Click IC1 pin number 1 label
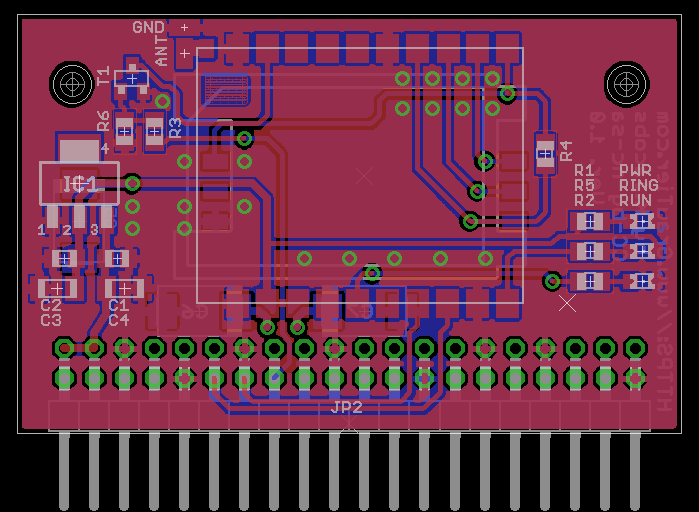The height and width of the screenshot is (512, 699). pyautogui.click(x=41, y=230)
